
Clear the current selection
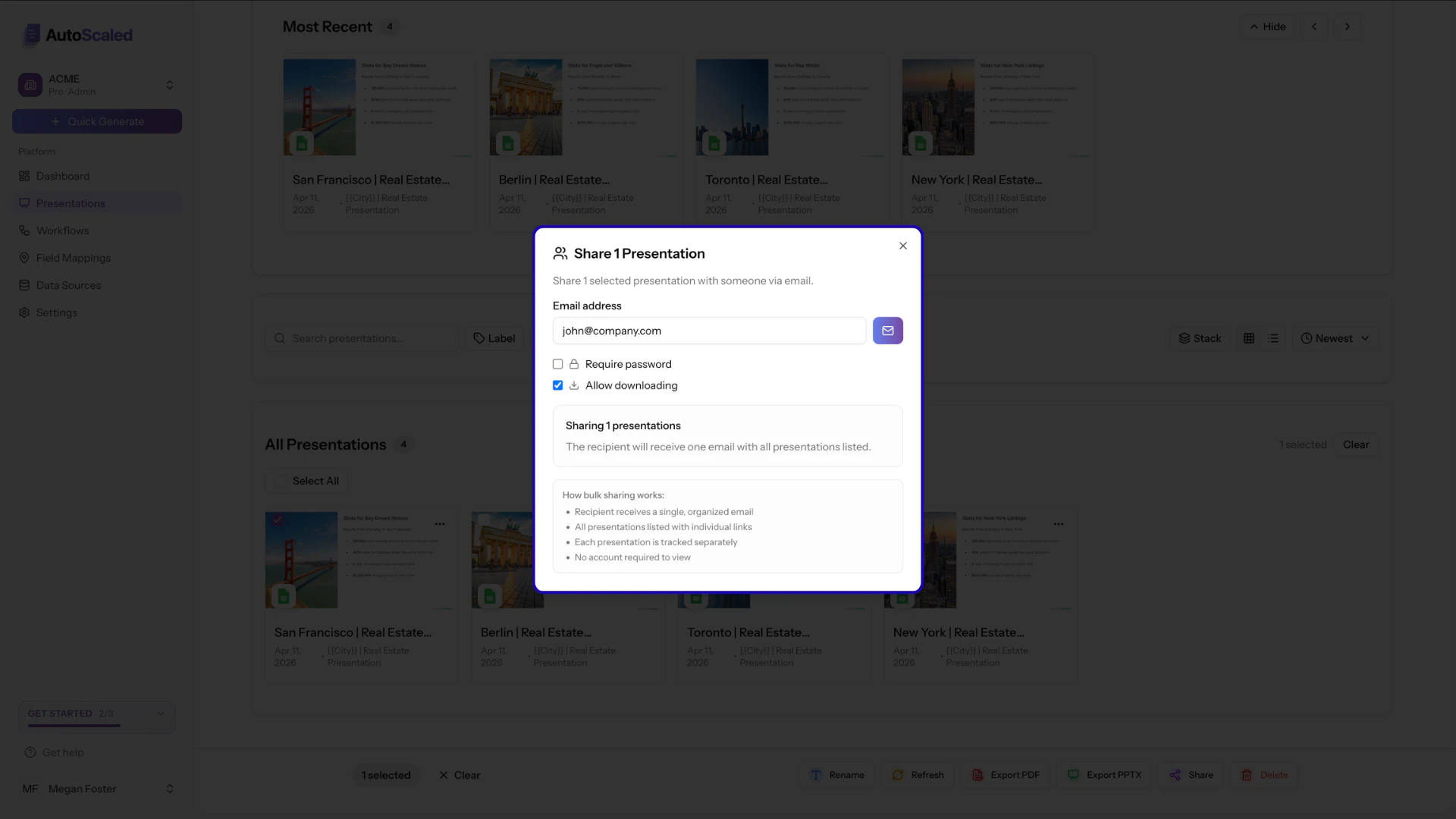460,775
